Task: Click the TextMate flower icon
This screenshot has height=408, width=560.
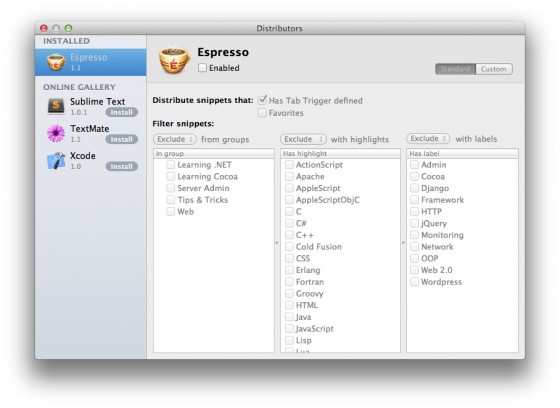Action: point(56,133)
